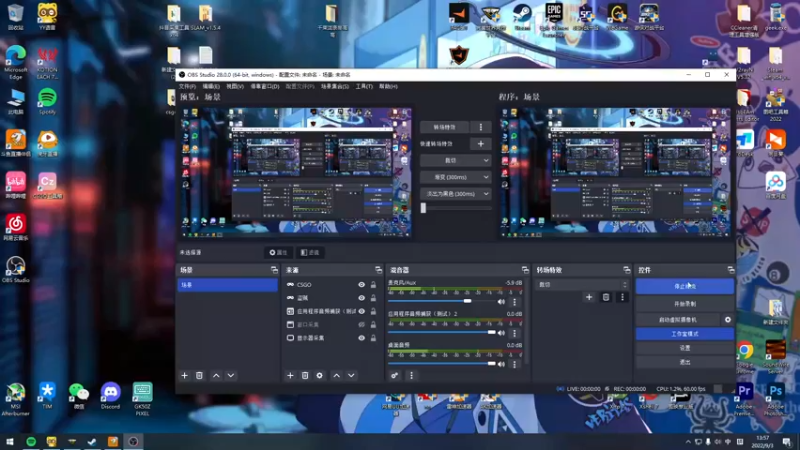The width and height of the screenshot is (800, 450).
Task: Click the 开始录制 start recording button
Action: pyautogui.click(x=685, y=304)
